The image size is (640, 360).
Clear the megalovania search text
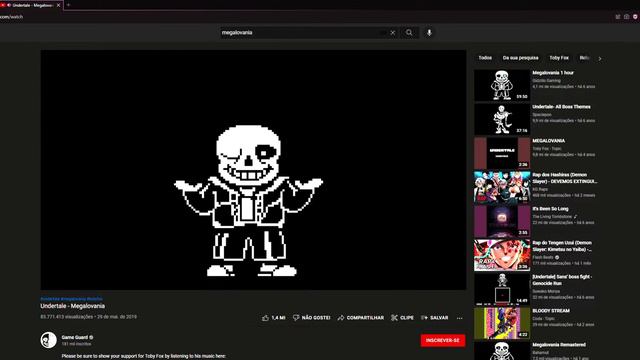click(x=393, y=33)
